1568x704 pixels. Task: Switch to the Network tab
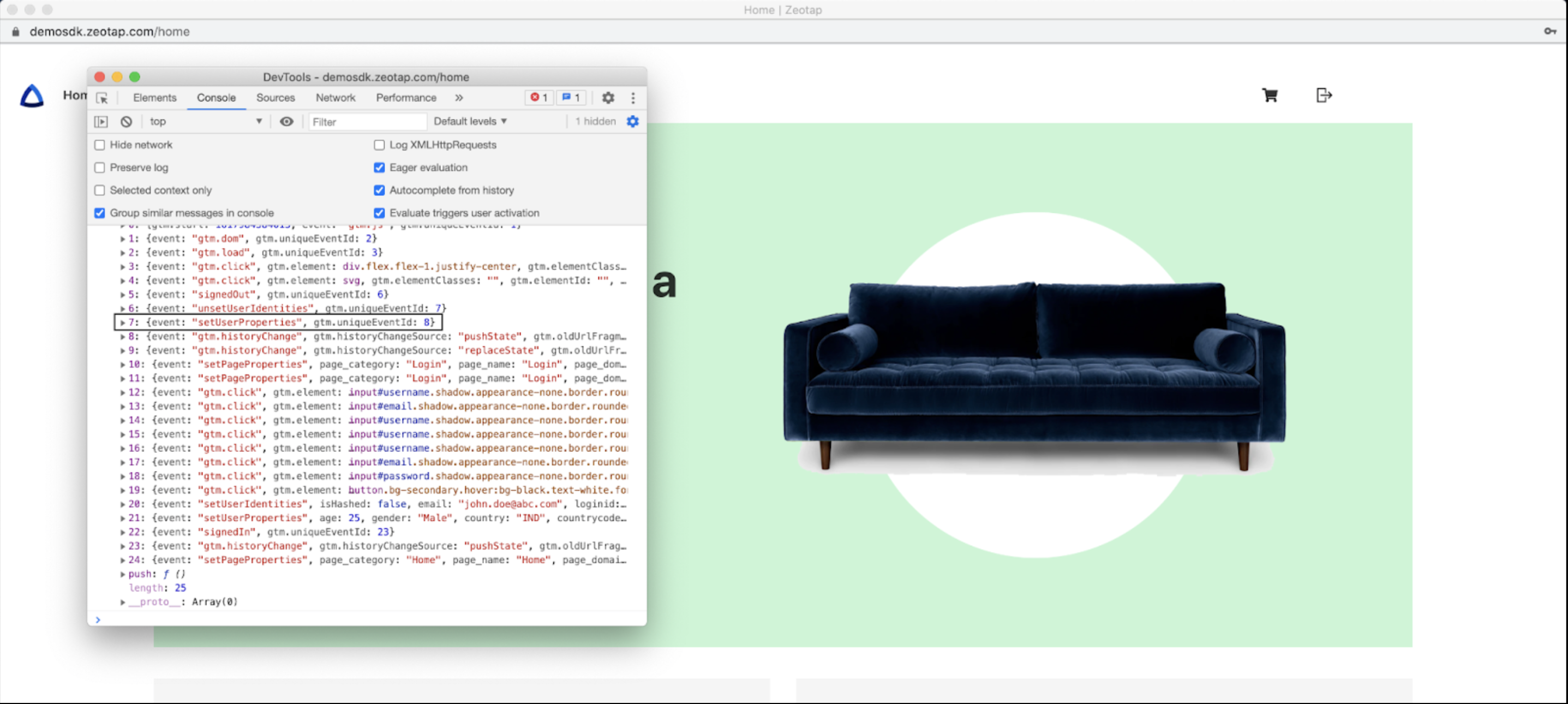[336, 98]
